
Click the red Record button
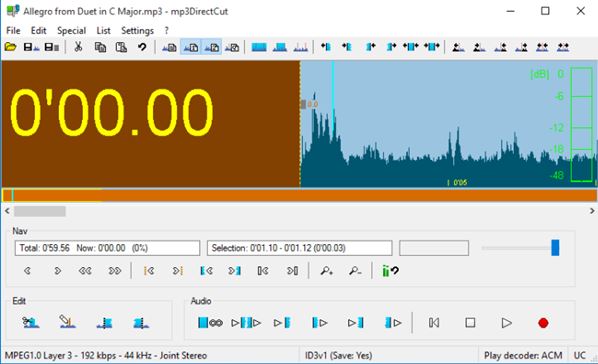543,323
